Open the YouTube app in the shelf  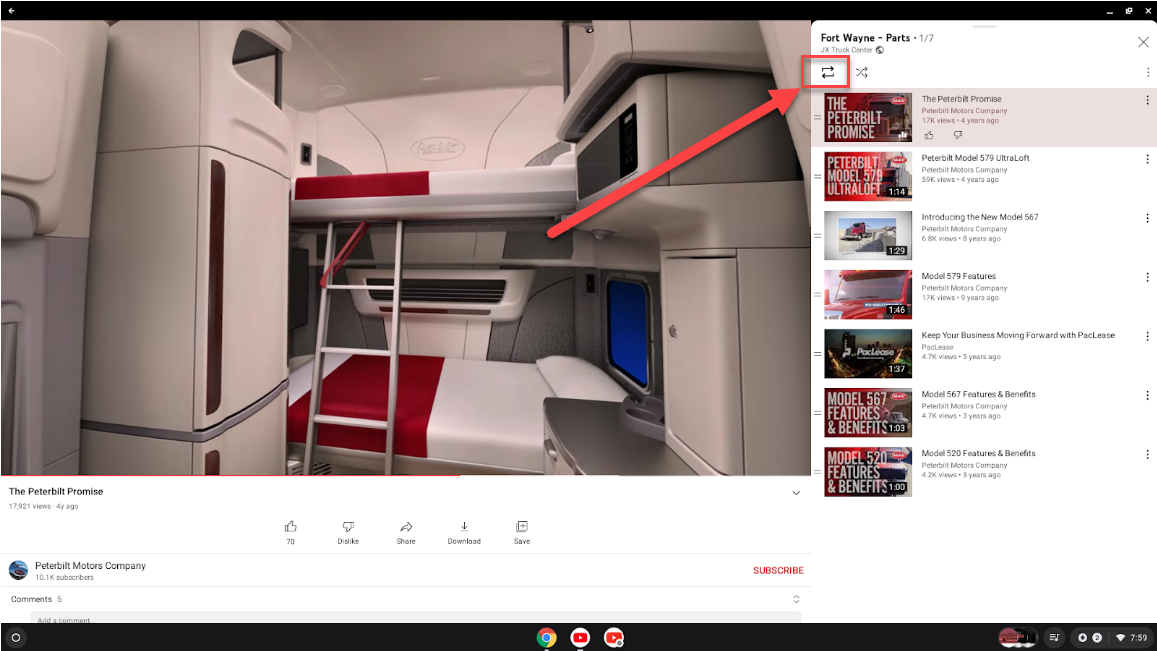(580, 638)
